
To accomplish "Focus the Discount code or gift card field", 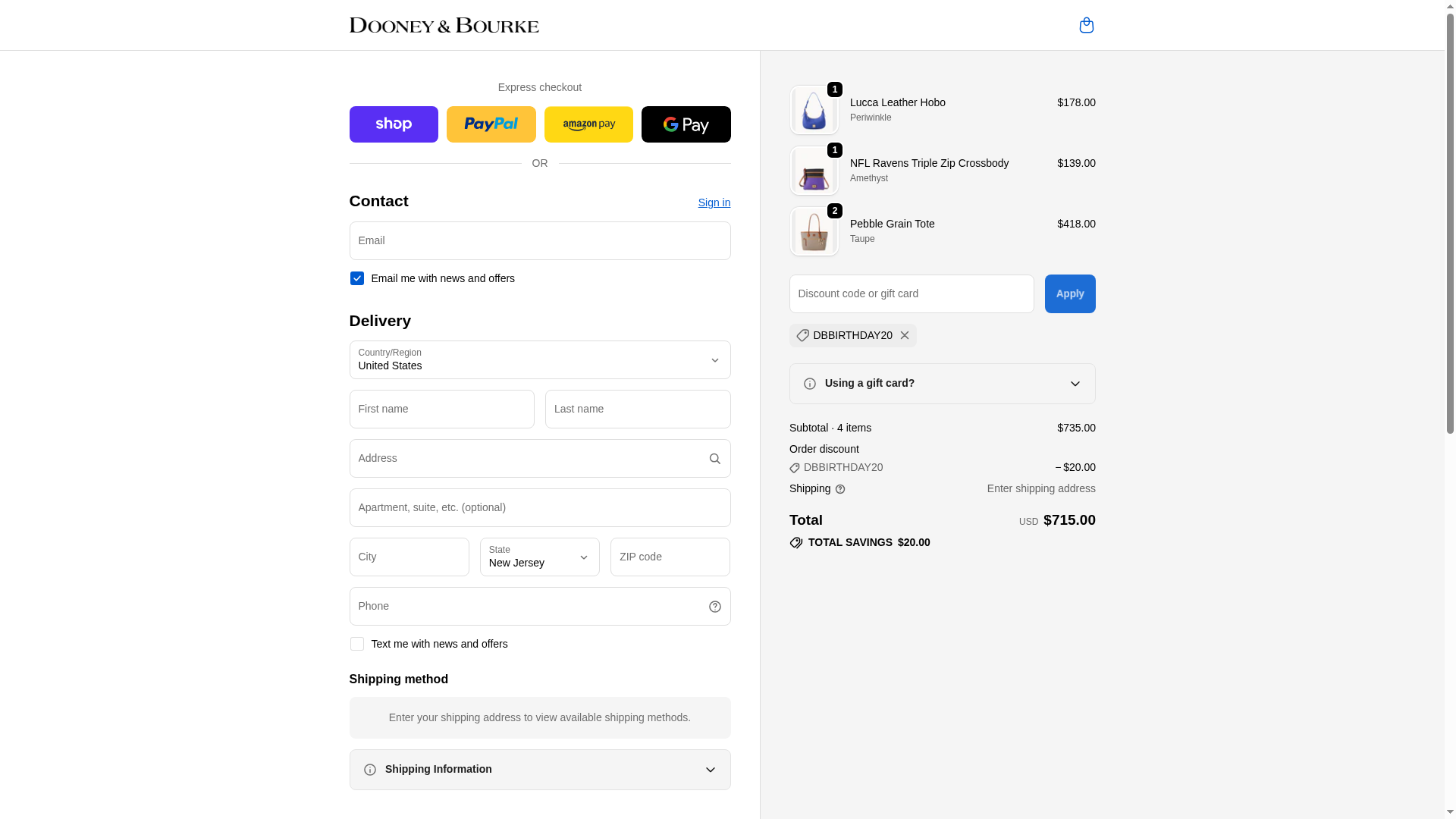I will click(911, 294).
